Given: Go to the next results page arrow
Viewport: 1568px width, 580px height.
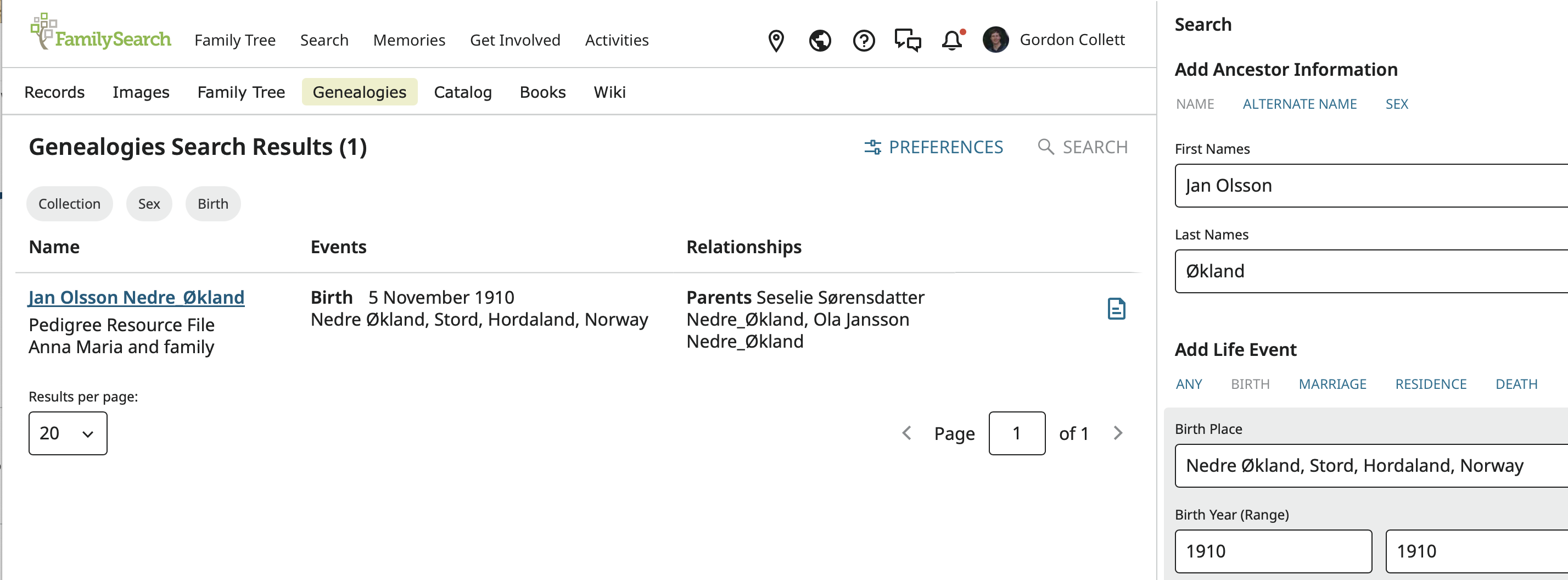Looking at the screenshot, I should pos(1118,433).
